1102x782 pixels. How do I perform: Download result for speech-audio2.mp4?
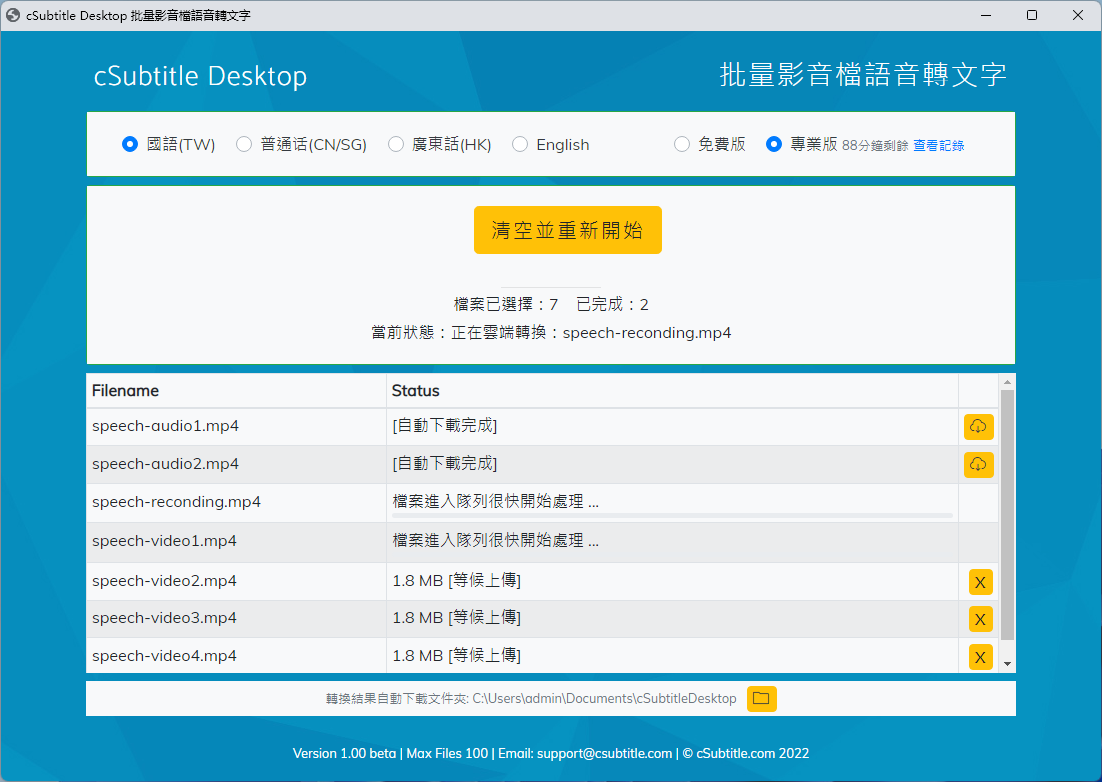tap(978, 464)
